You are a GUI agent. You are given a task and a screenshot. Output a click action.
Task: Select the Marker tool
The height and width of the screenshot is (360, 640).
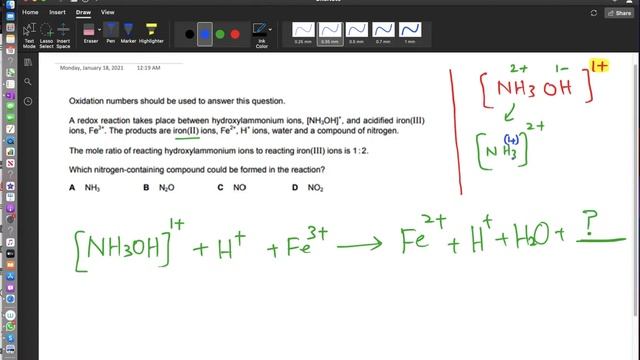pyautogui.click(x=128, y=33)
